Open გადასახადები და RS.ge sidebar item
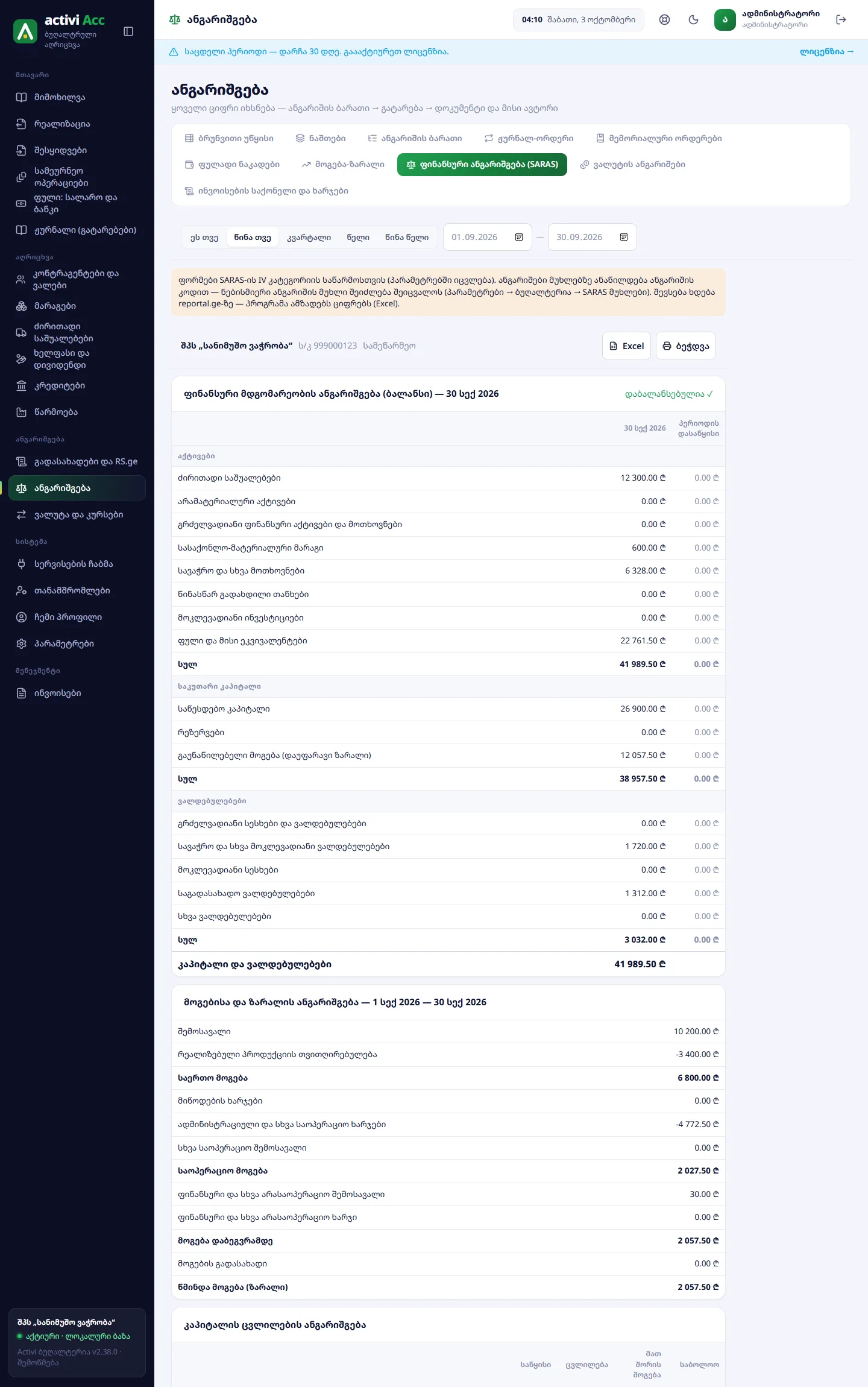The image size is (868, 1387). click(x=77, y=461)
